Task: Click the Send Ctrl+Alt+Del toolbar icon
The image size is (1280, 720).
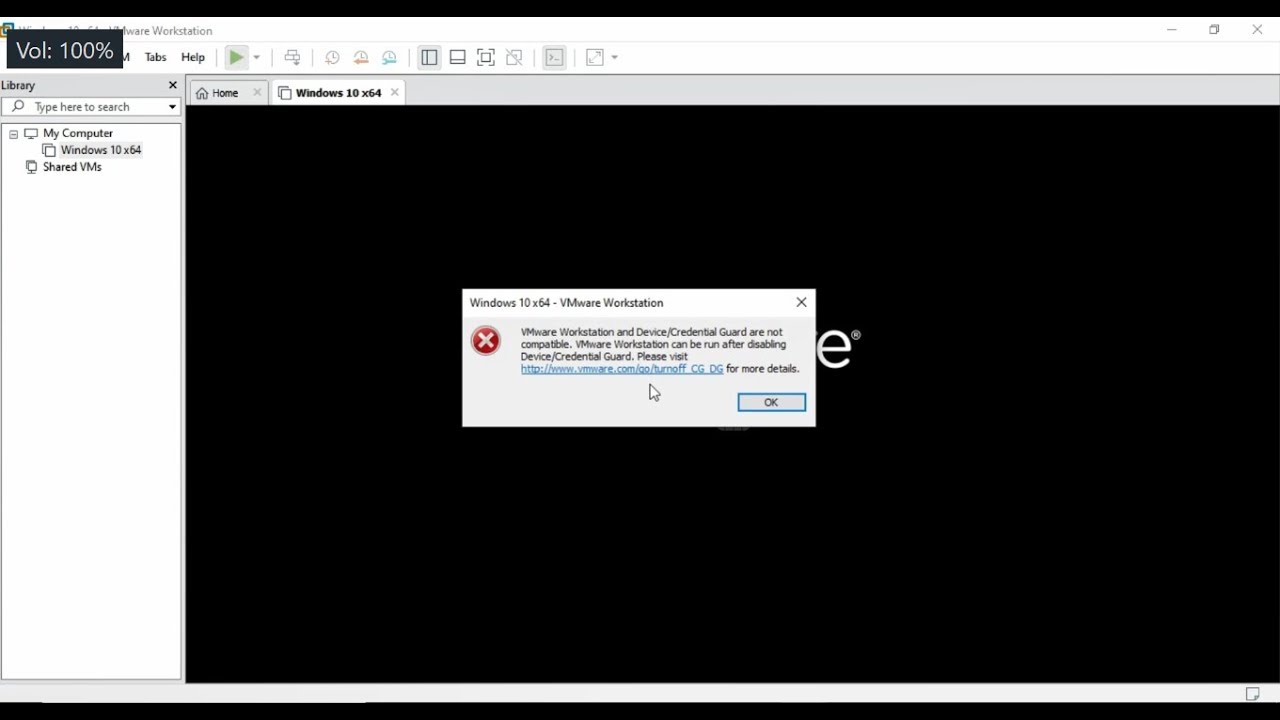Action: click(x=292, y=58)
